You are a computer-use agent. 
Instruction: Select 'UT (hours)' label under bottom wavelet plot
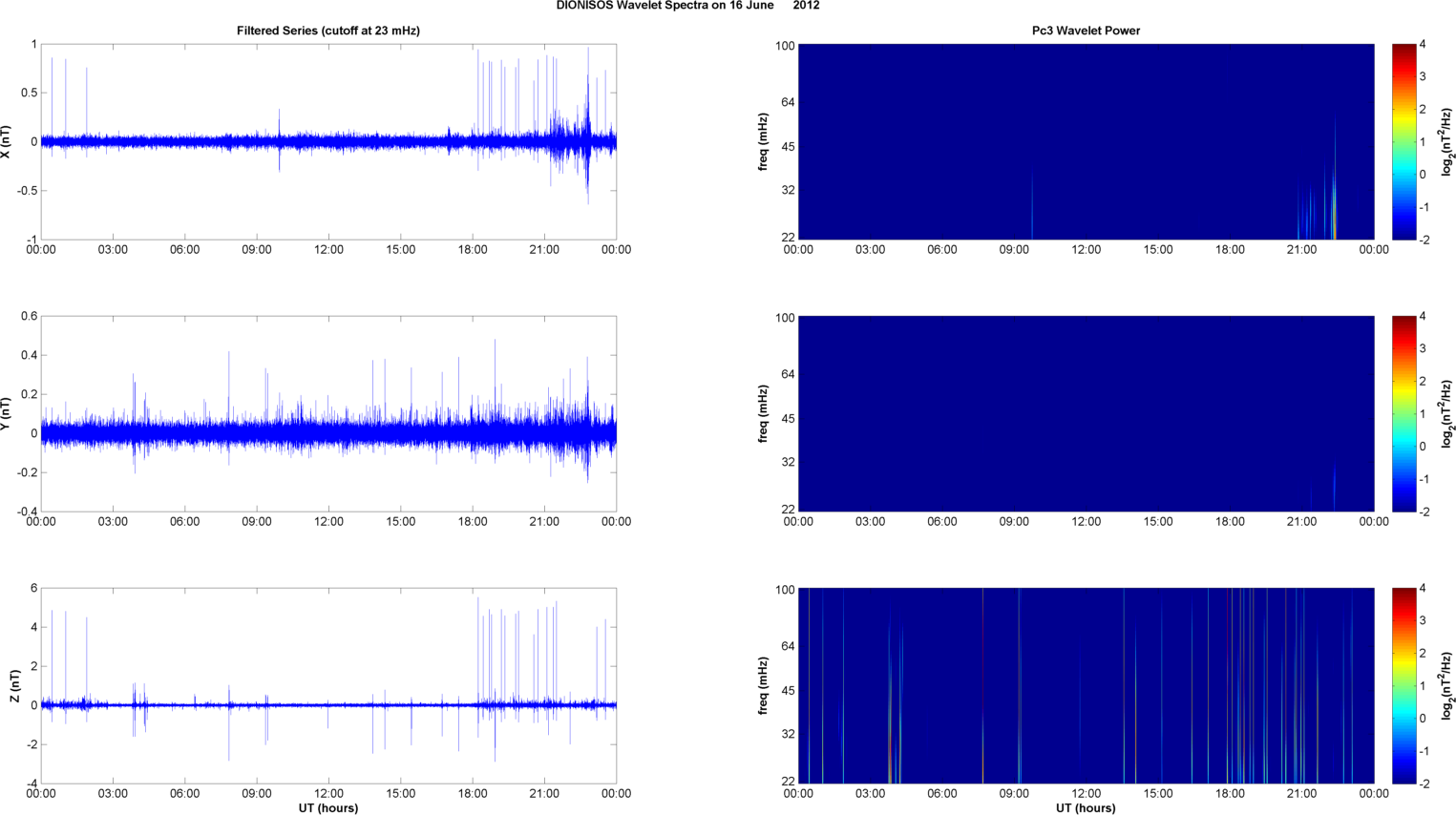(x=1086, y=808)
